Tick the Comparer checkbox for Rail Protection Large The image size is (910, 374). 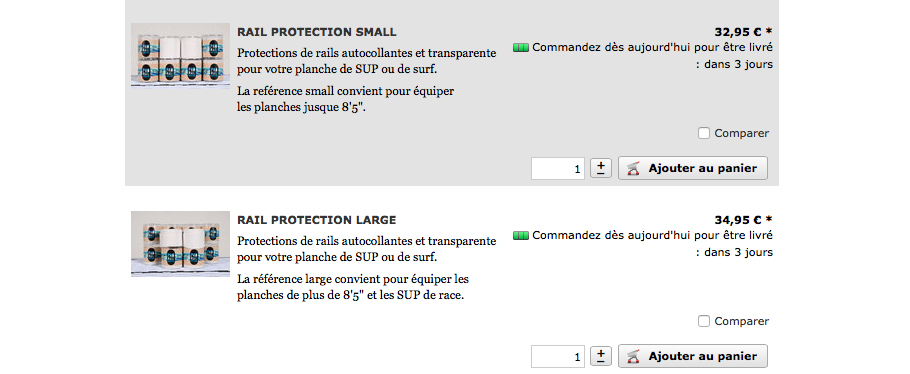(704, 321)
